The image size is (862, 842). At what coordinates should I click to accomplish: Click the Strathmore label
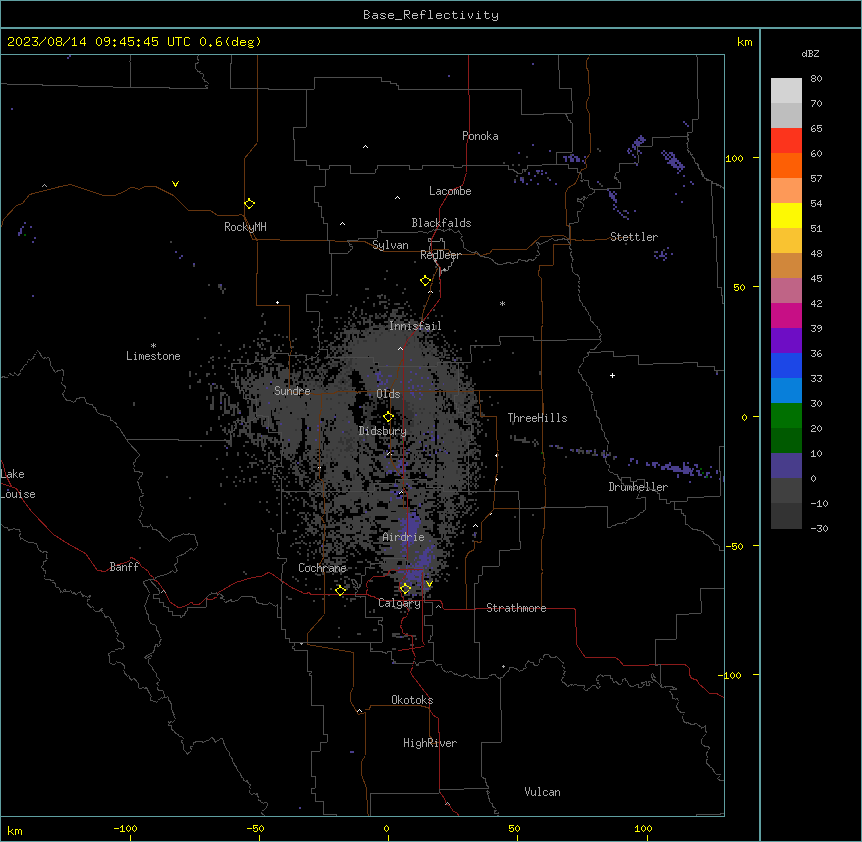coord(516,608)
